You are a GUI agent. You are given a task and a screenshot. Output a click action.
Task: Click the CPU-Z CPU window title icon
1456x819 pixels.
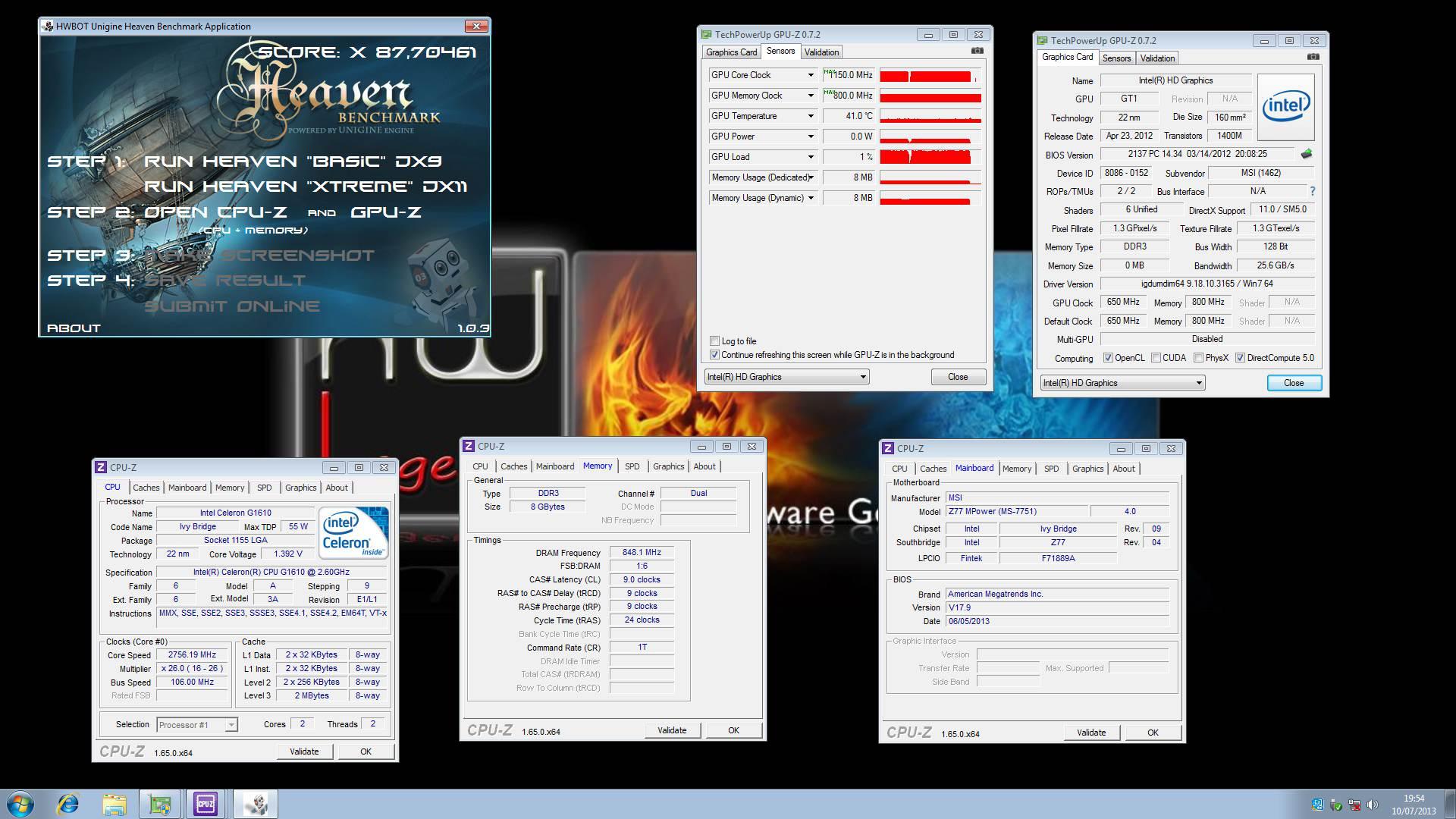tap(101, 467)
